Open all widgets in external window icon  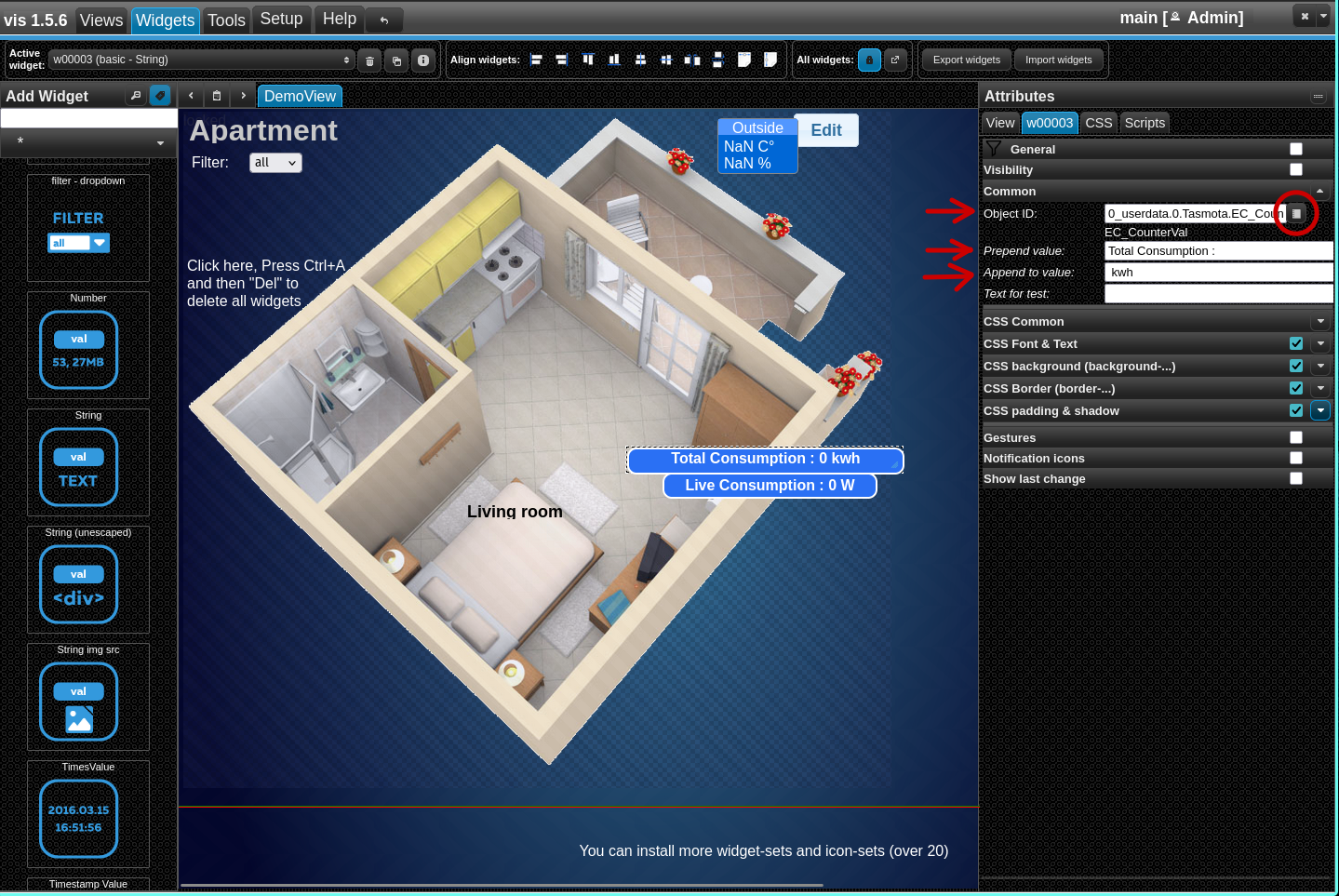(x=894, y=60)
